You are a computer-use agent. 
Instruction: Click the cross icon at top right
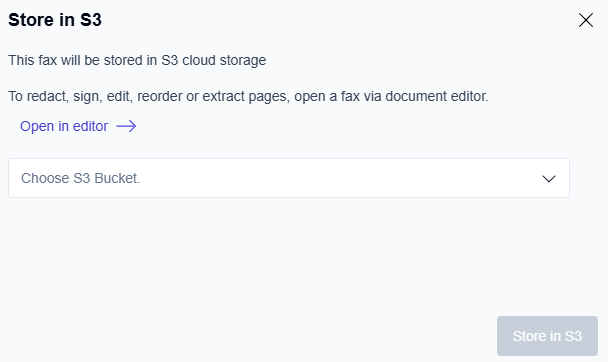586,20
